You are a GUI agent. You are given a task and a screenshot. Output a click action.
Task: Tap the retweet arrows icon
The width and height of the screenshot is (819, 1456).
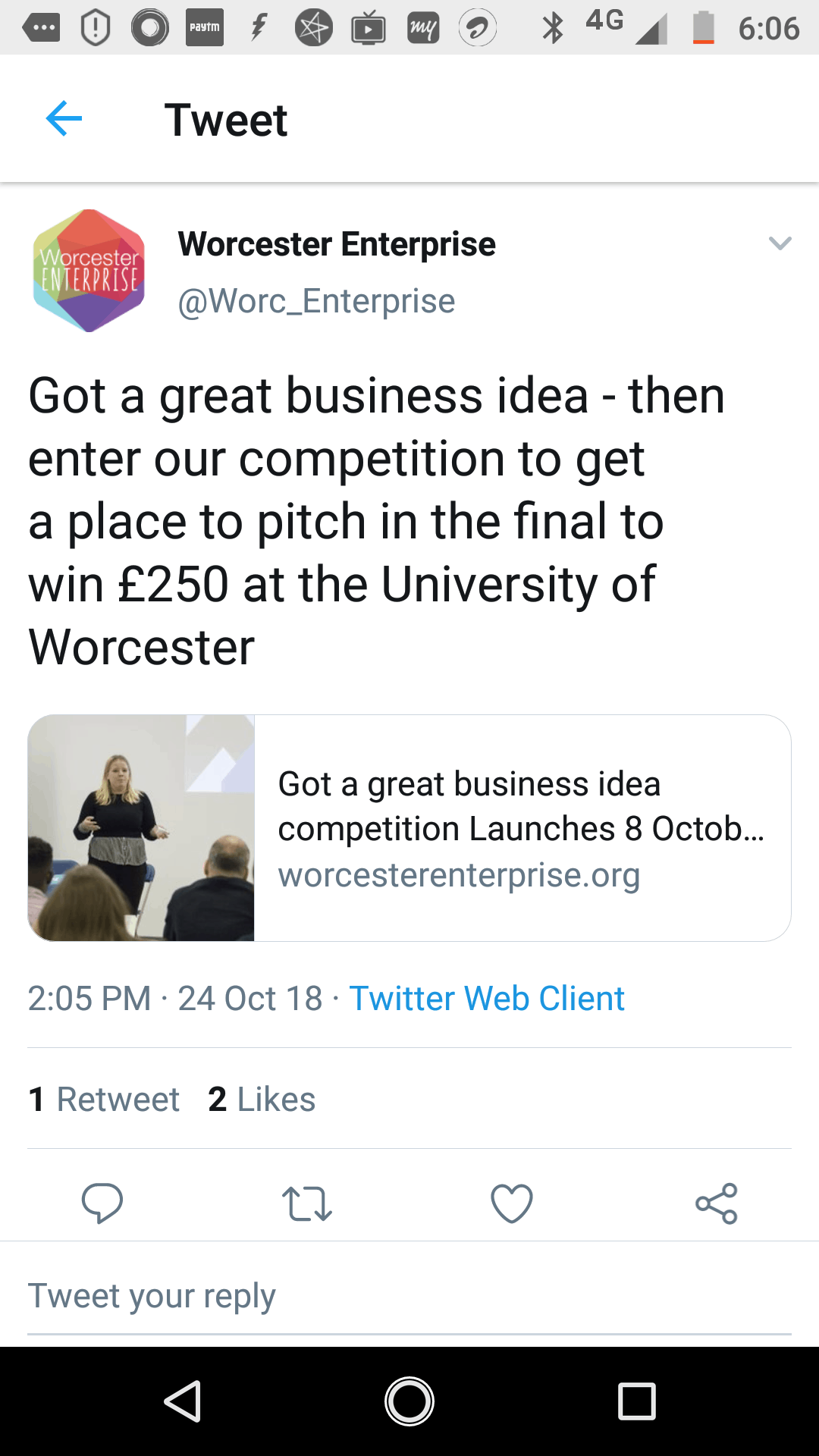[x=306, y=1203]
